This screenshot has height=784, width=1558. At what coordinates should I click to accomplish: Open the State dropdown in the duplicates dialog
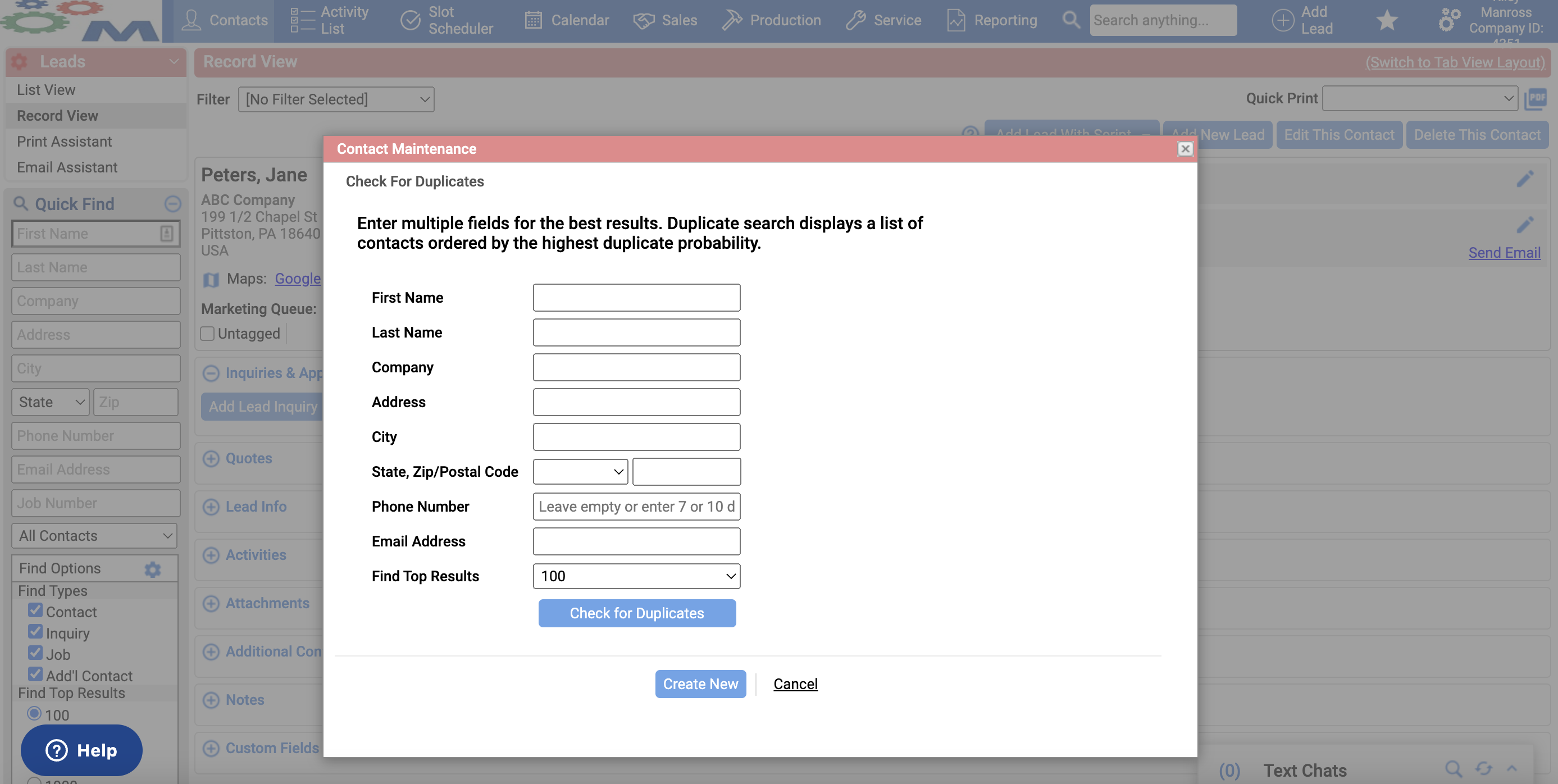click(x=580, y=471)
